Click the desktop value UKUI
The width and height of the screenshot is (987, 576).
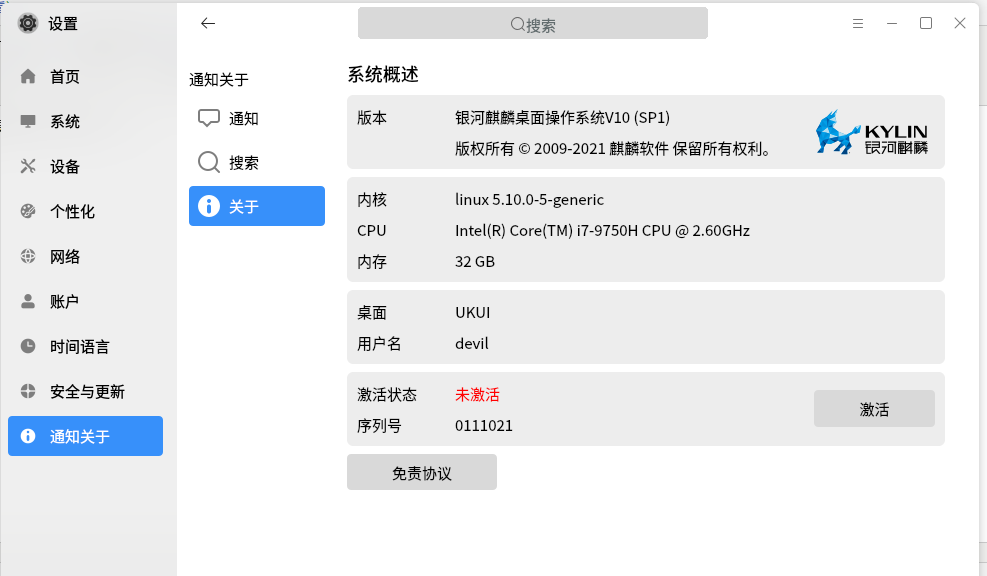point(472,312)
